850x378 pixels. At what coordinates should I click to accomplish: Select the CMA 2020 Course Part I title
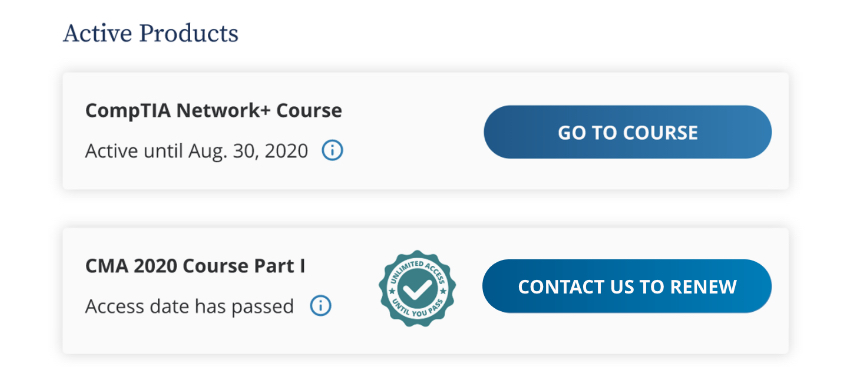point(195,266)
